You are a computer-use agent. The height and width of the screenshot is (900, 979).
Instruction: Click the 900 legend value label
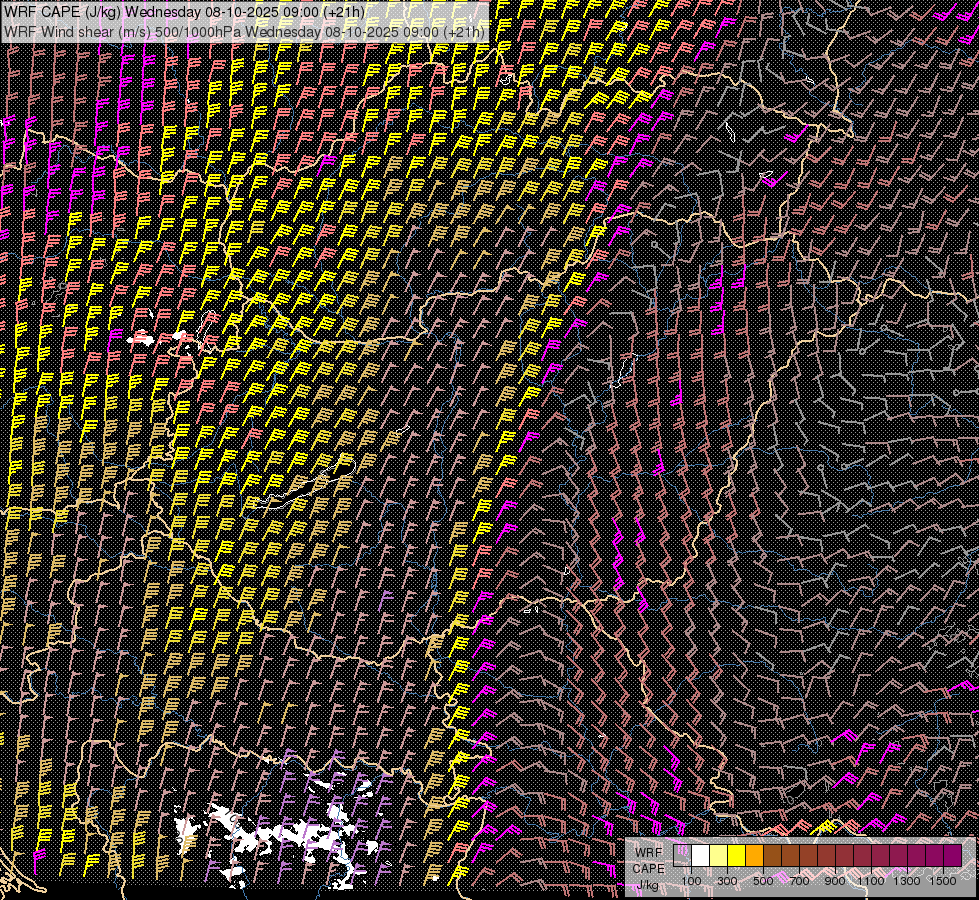click(835, 881)
